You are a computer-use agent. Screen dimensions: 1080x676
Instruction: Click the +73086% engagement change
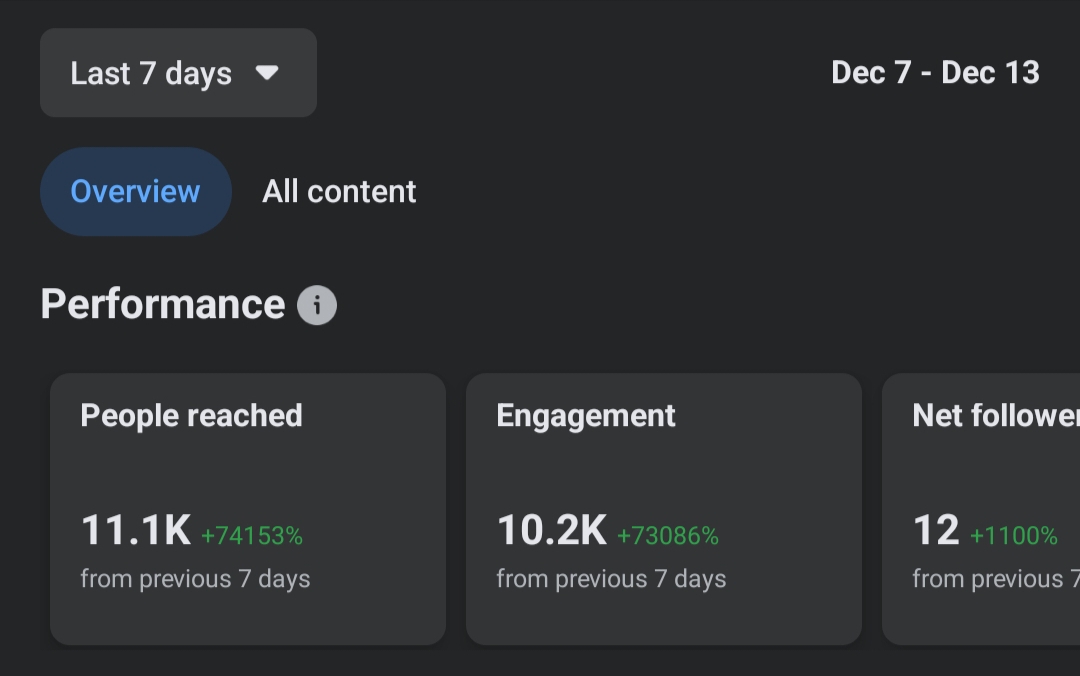tap(668, 536)
